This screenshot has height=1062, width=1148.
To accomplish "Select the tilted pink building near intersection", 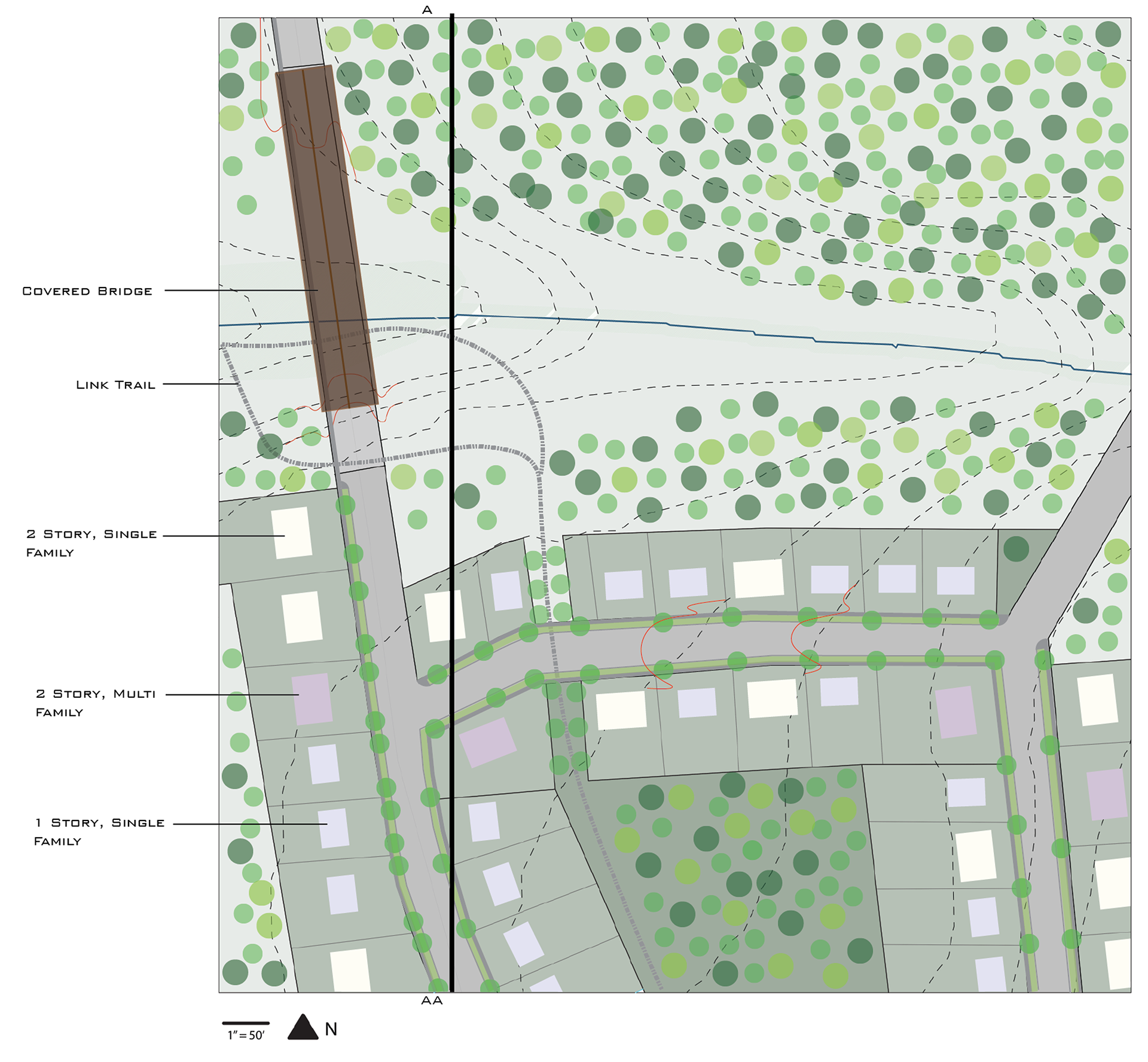I will (x=487, y=742).
